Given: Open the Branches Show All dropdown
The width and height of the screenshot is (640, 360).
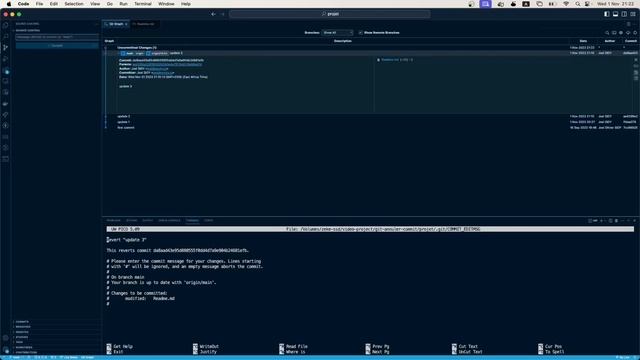Looking at the screenshot, I should (338, 33).
